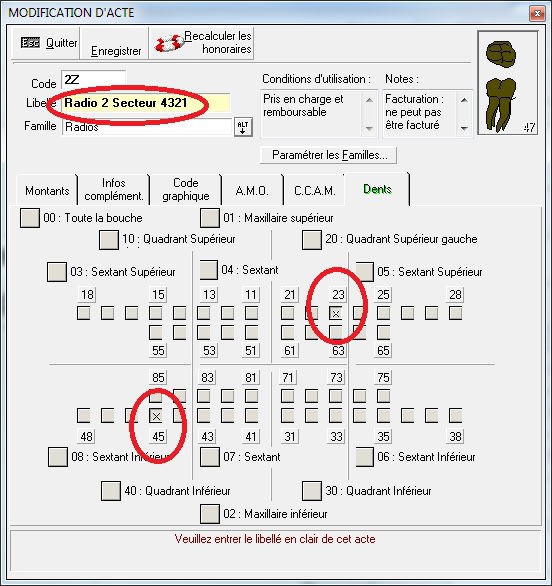552x586 pixels.
Task: Click the Famille field Radios
Action: tap(147, 127)
